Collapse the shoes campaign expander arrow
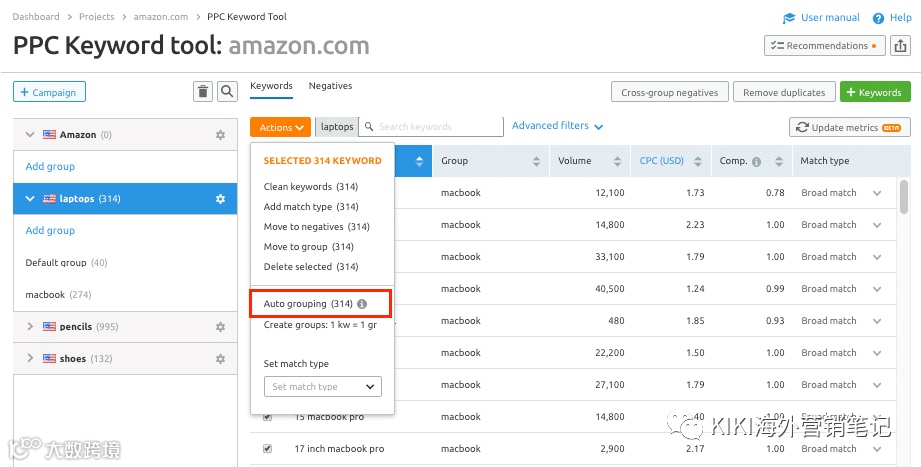921x467 pixels. [30, 359]
